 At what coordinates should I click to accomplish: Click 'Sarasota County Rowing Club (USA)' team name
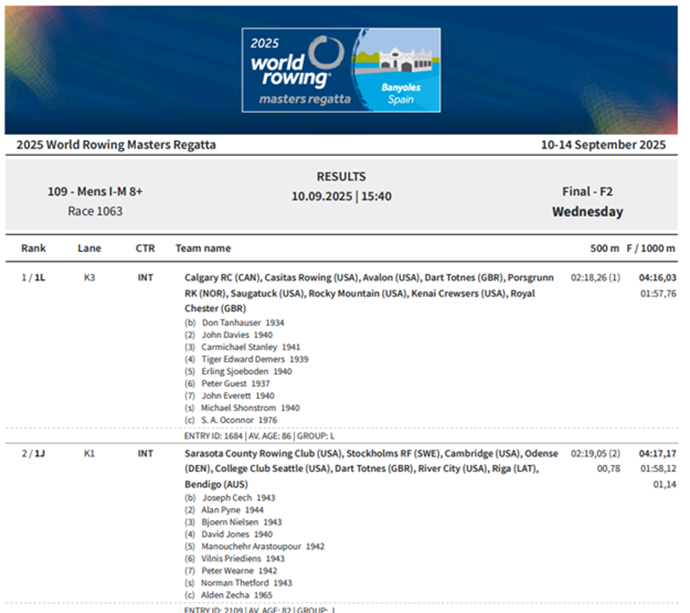pos(264,453)
